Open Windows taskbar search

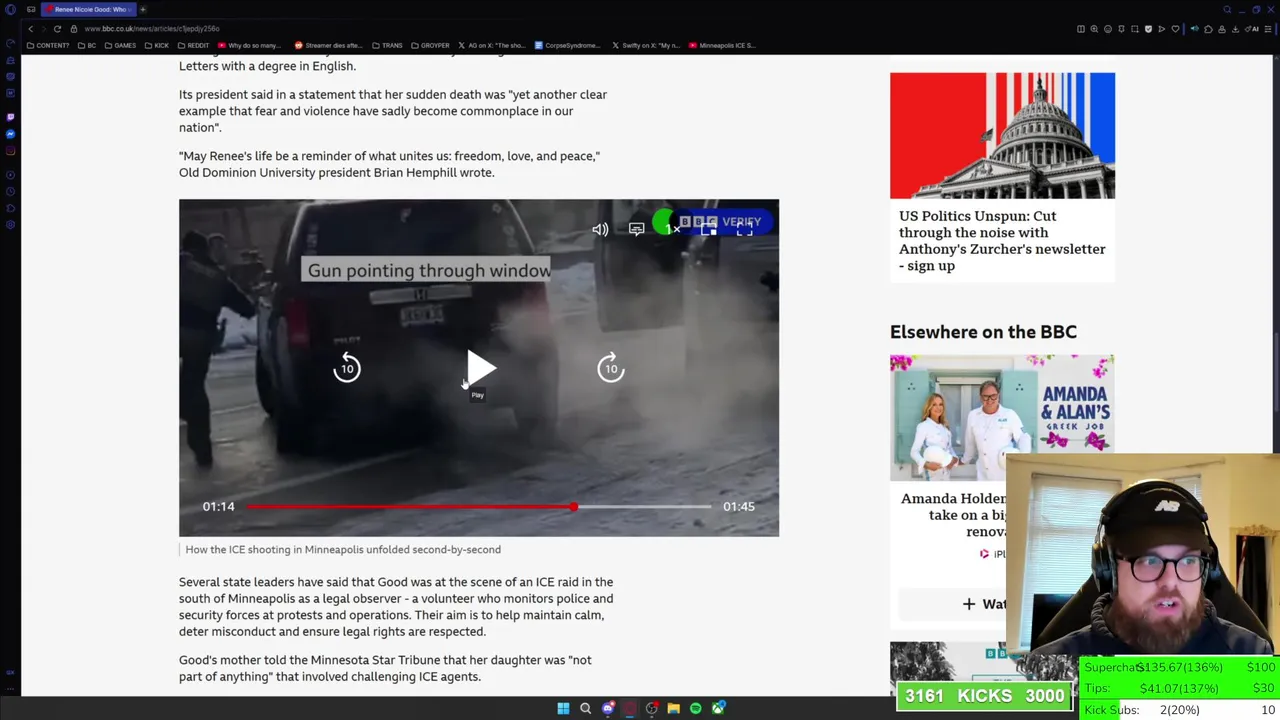(x=585, y=708)
